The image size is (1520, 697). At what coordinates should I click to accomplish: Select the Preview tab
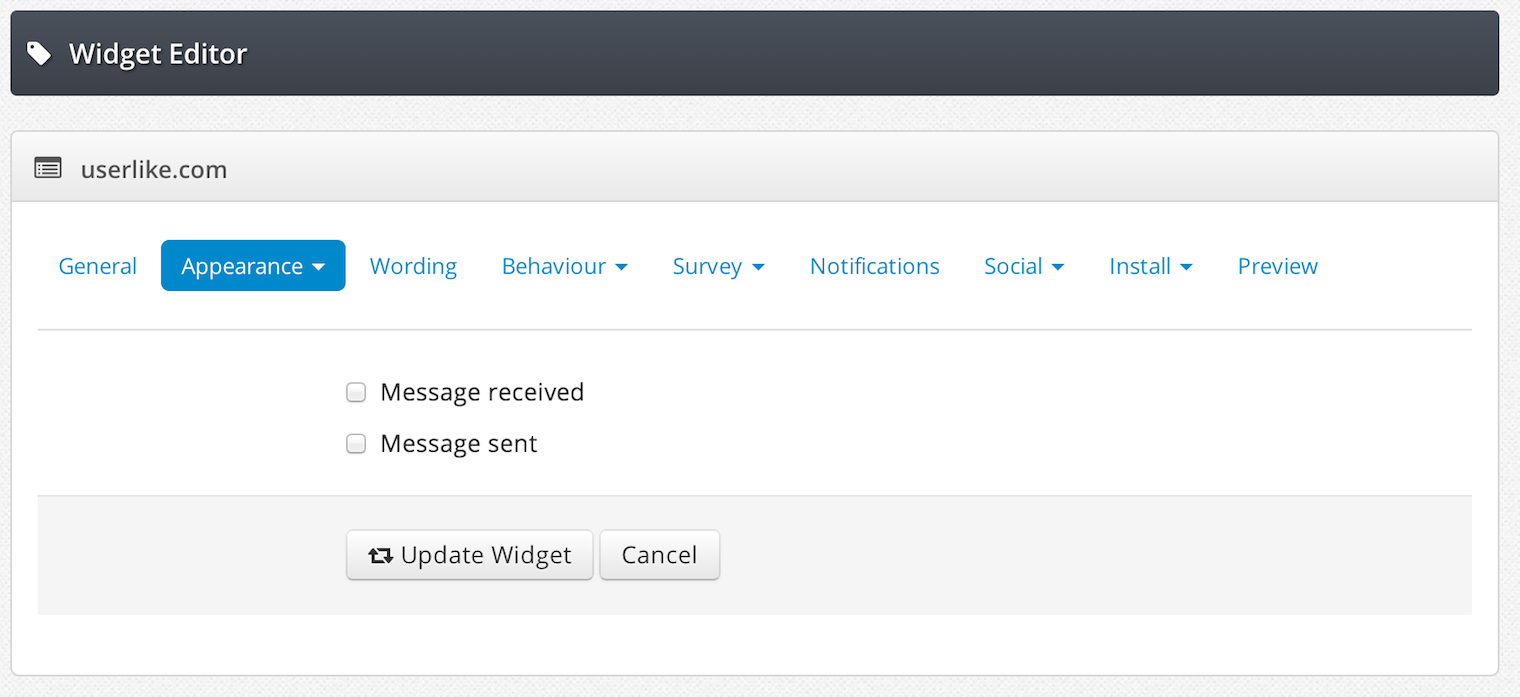[1278, 266]
